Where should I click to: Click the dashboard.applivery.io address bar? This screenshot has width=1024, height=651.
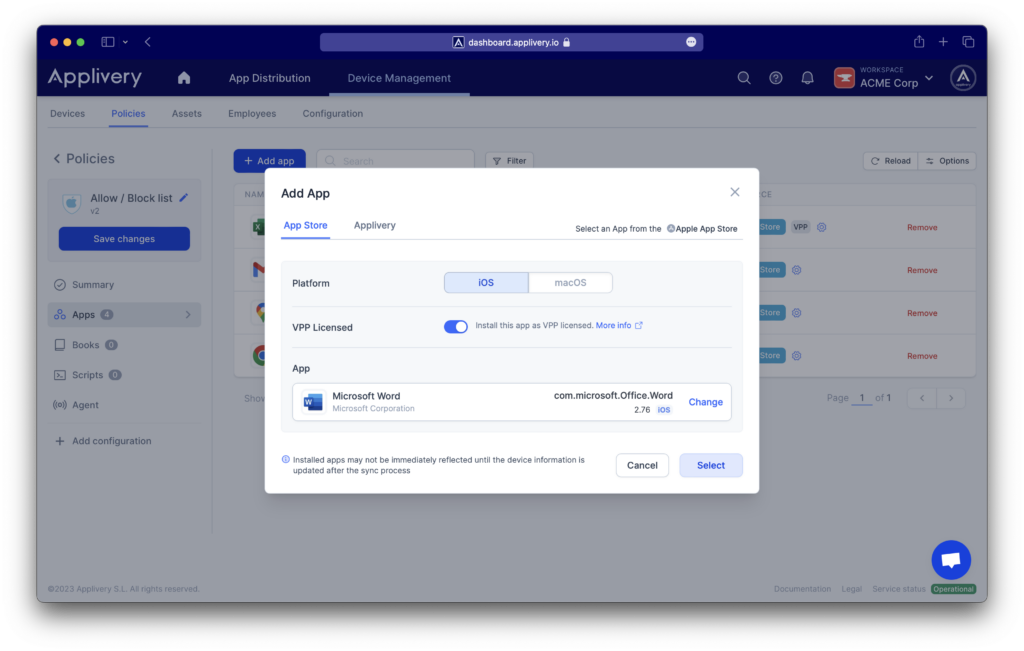click(511, 42)
